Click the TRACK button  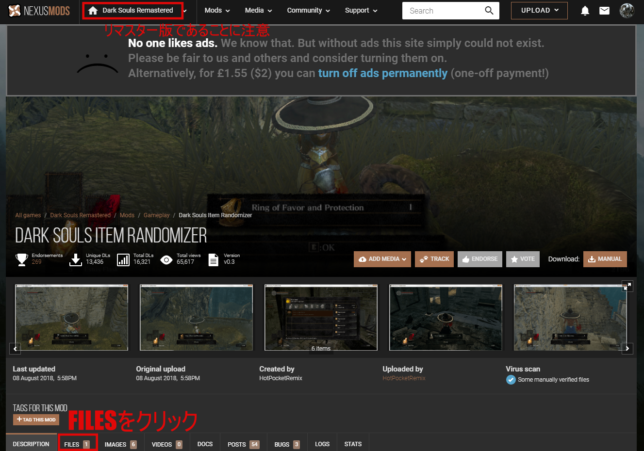[x=434, y=259]
